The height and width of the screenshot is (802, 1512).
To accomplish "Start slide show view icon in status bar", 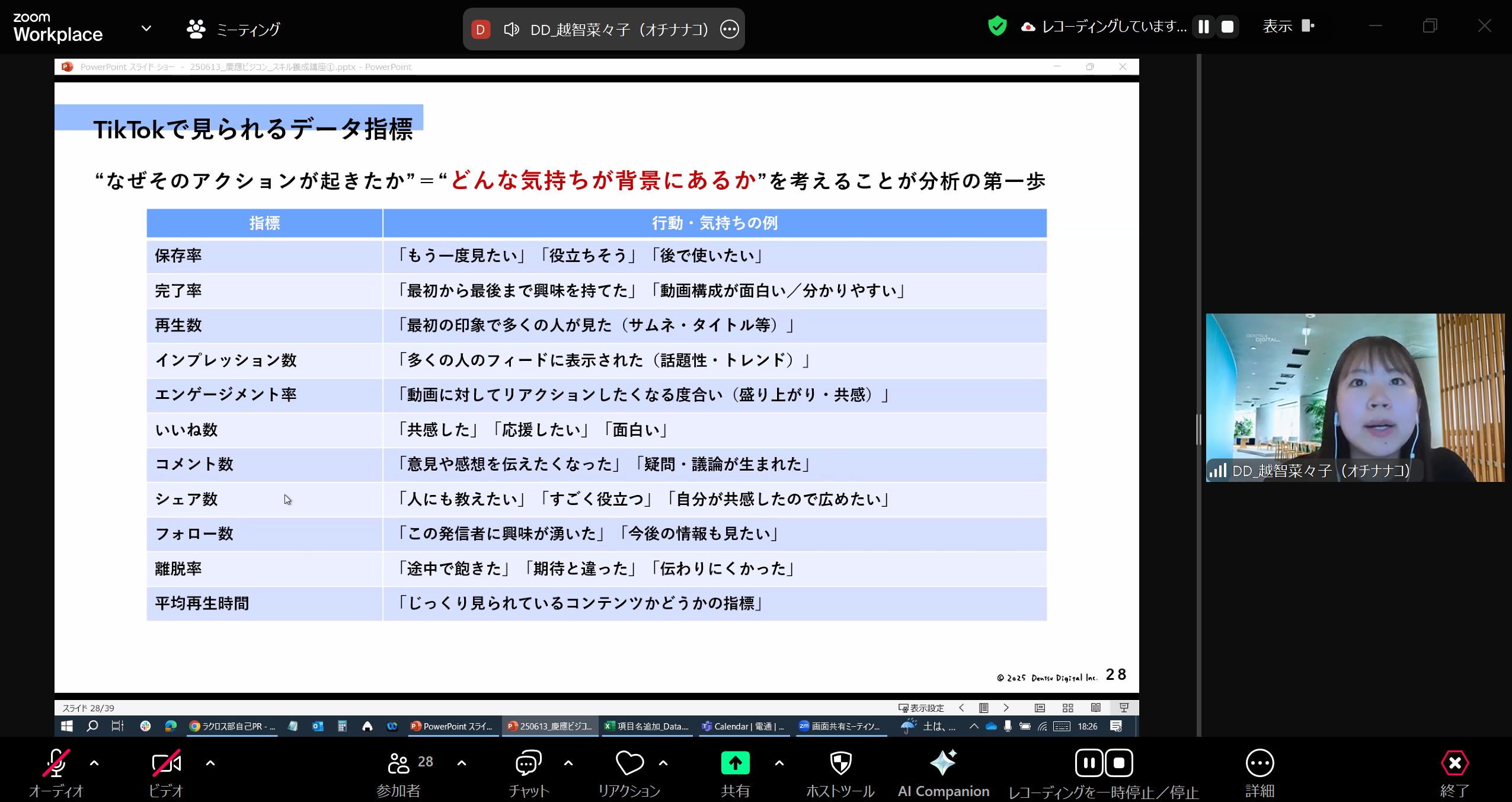I will click(1124, 708).
